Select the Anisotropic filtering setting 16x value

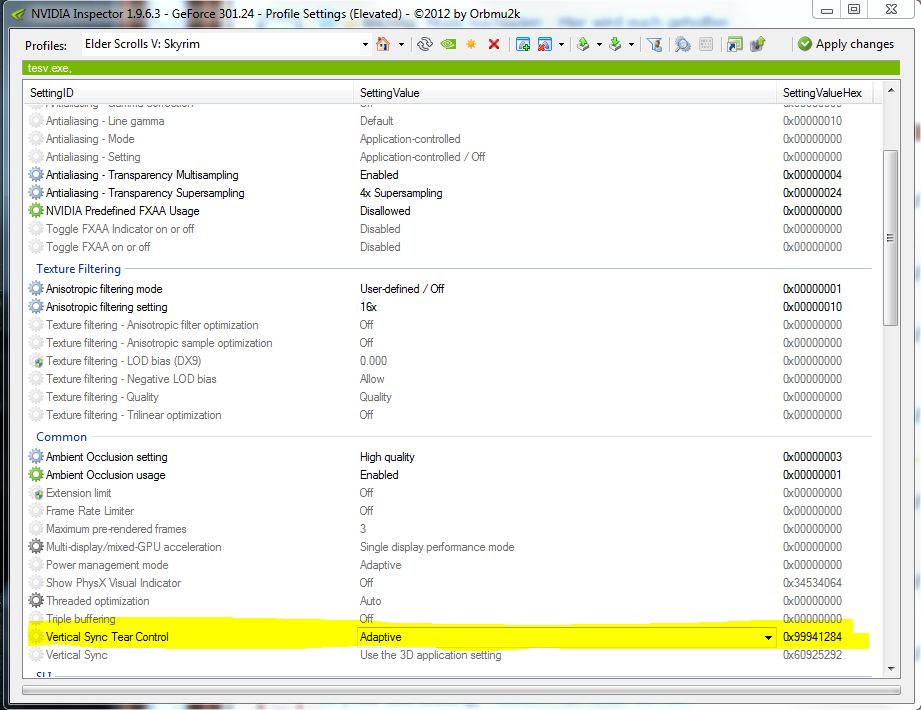pyautogui.click(x=369, y=307)
